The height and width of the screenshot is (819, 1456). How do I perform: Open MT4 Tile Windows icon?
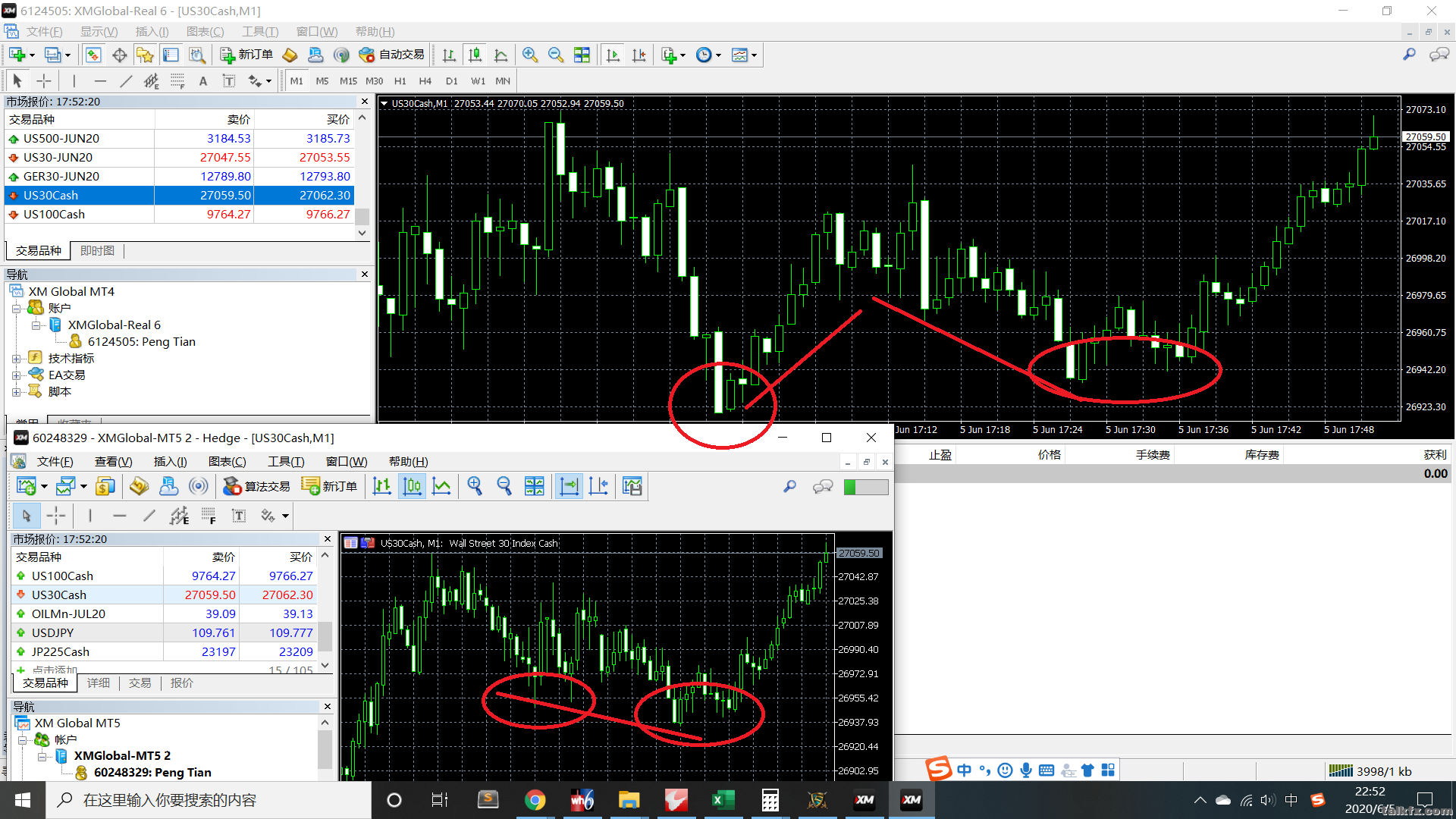582,55
